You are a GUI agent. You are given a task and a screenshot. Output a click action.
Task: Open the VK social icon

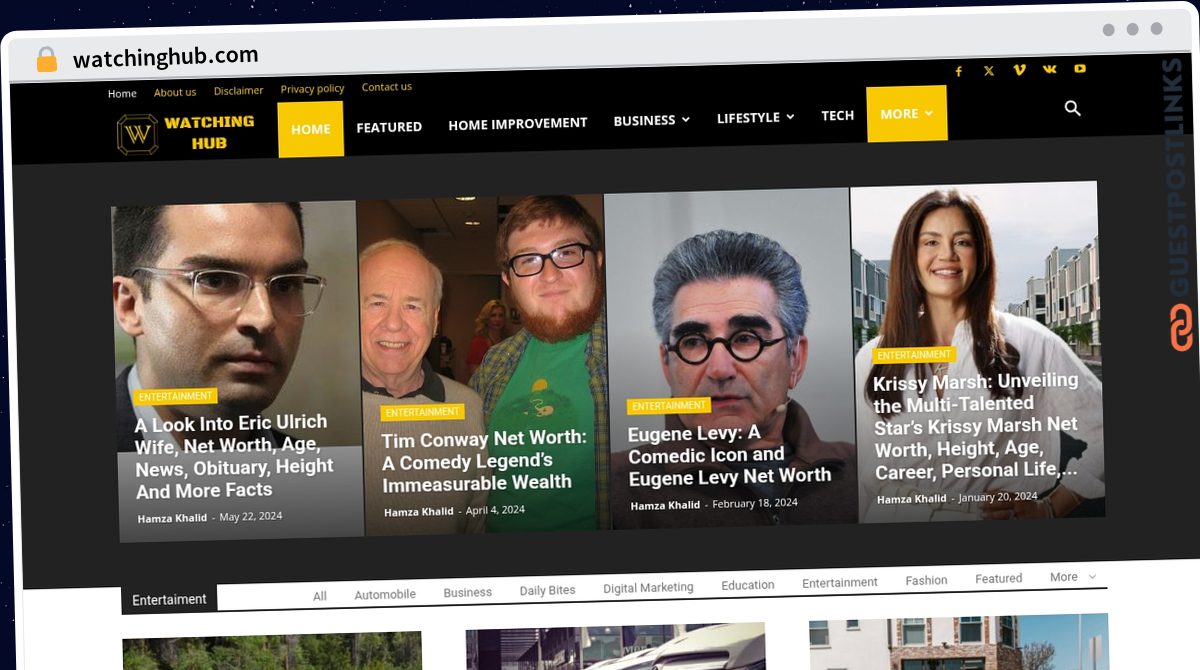pyautogui.click(x=1049, y=69)
